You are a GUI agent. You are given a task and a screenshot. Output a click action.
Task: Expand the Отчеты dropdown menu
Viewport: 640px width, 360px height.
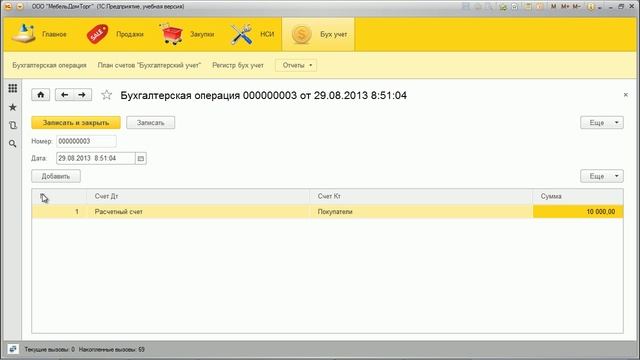tap(296, 65)
